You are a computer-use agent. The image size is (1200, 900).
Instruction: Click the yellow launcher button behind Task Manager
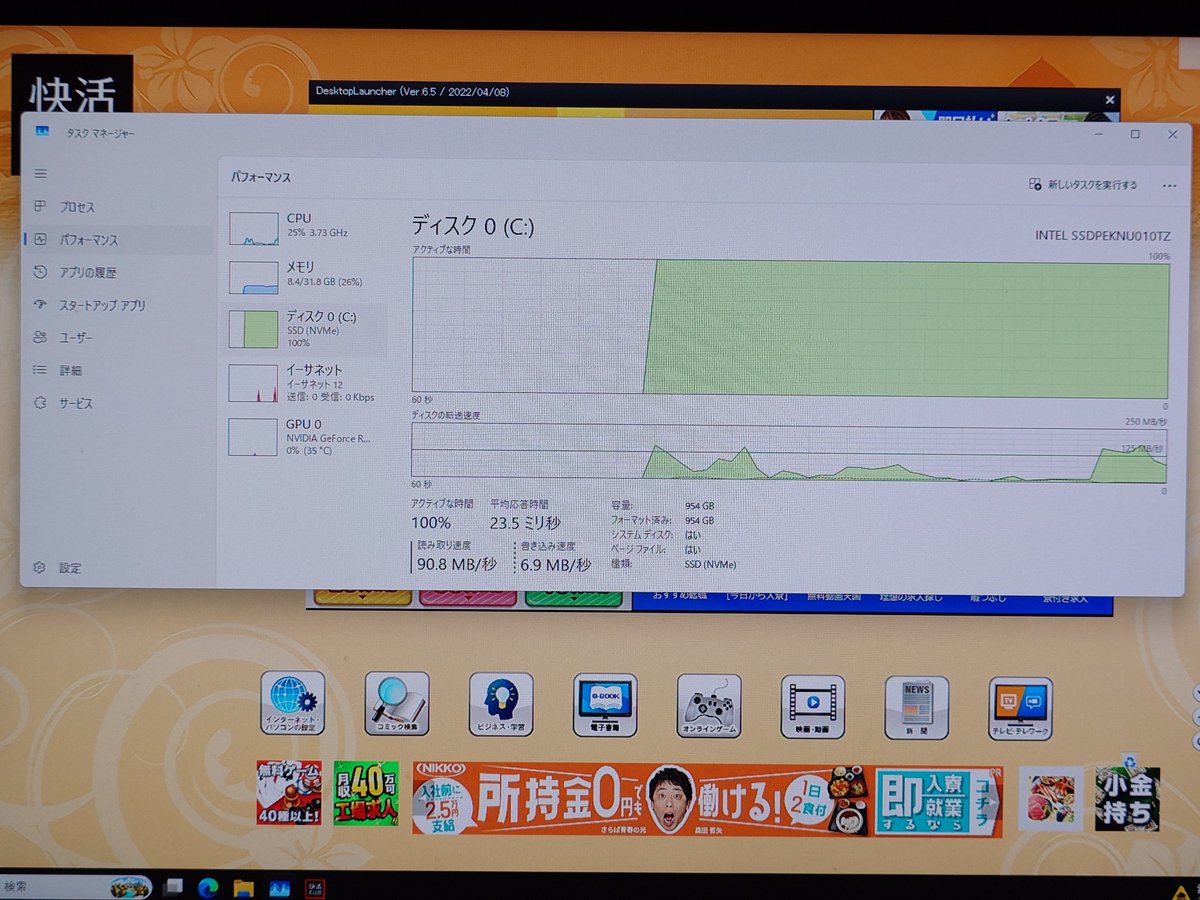pos(363,598)
